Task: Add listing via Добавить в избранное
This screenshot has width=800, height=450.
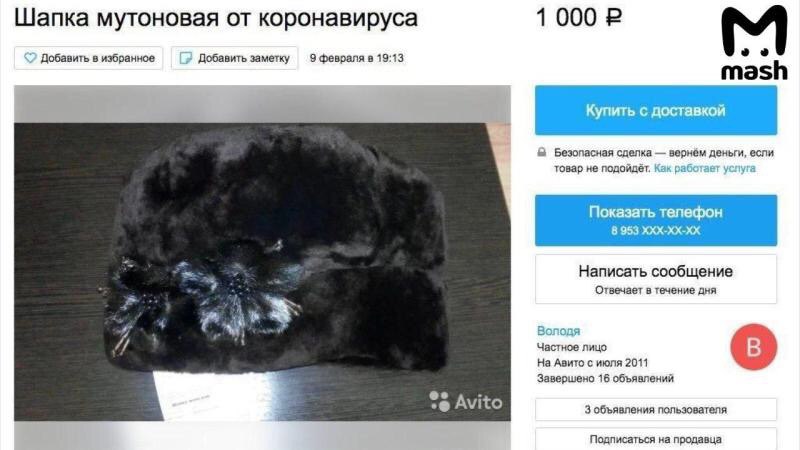Action: click(x=88, y=58)
